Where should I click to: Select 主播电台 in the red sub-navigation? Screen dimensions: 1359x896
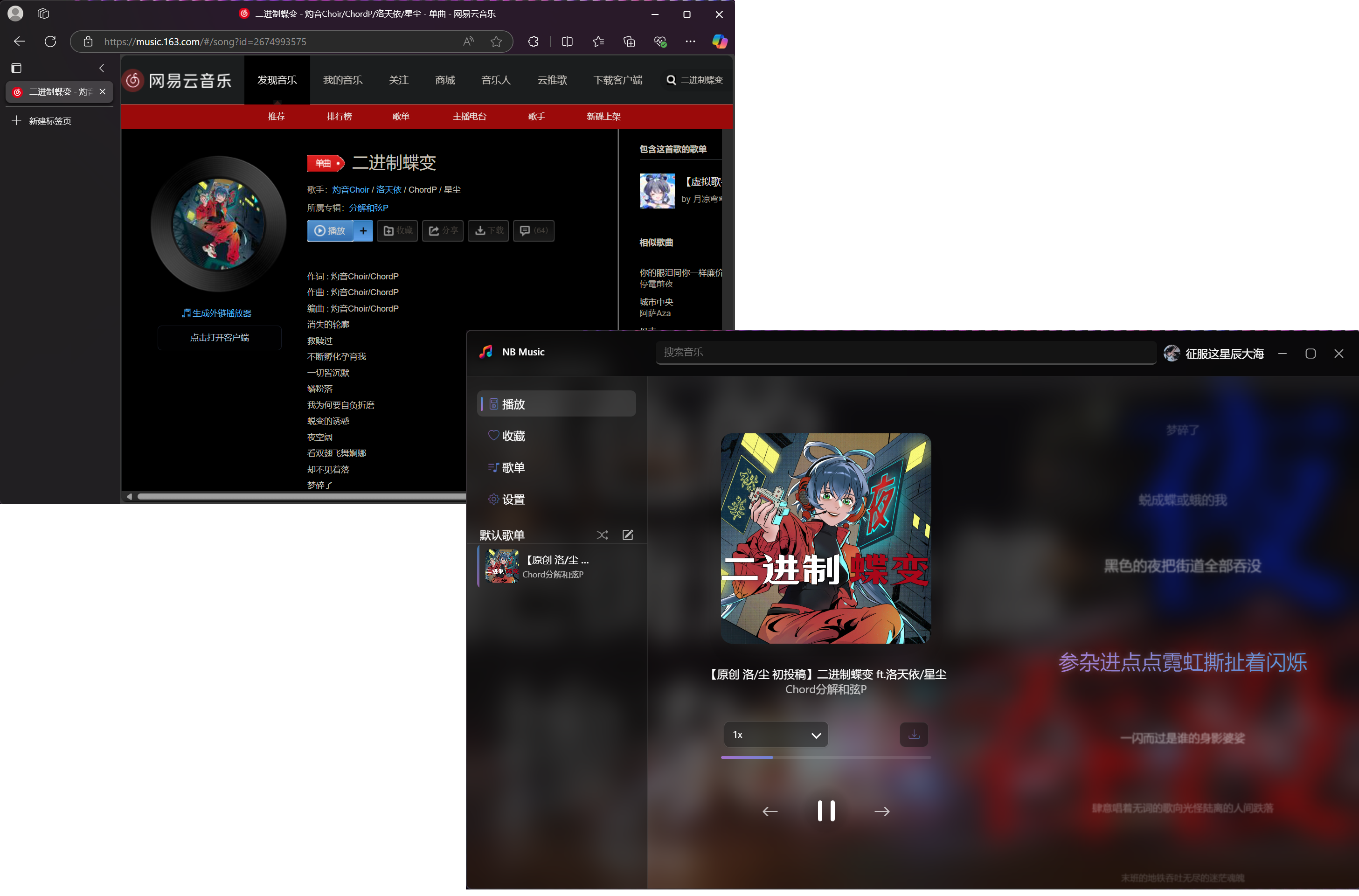470,117
